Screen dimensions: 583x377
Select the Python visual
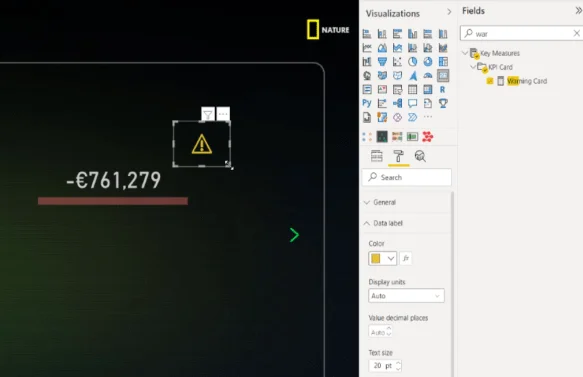[x=367, y=103]
